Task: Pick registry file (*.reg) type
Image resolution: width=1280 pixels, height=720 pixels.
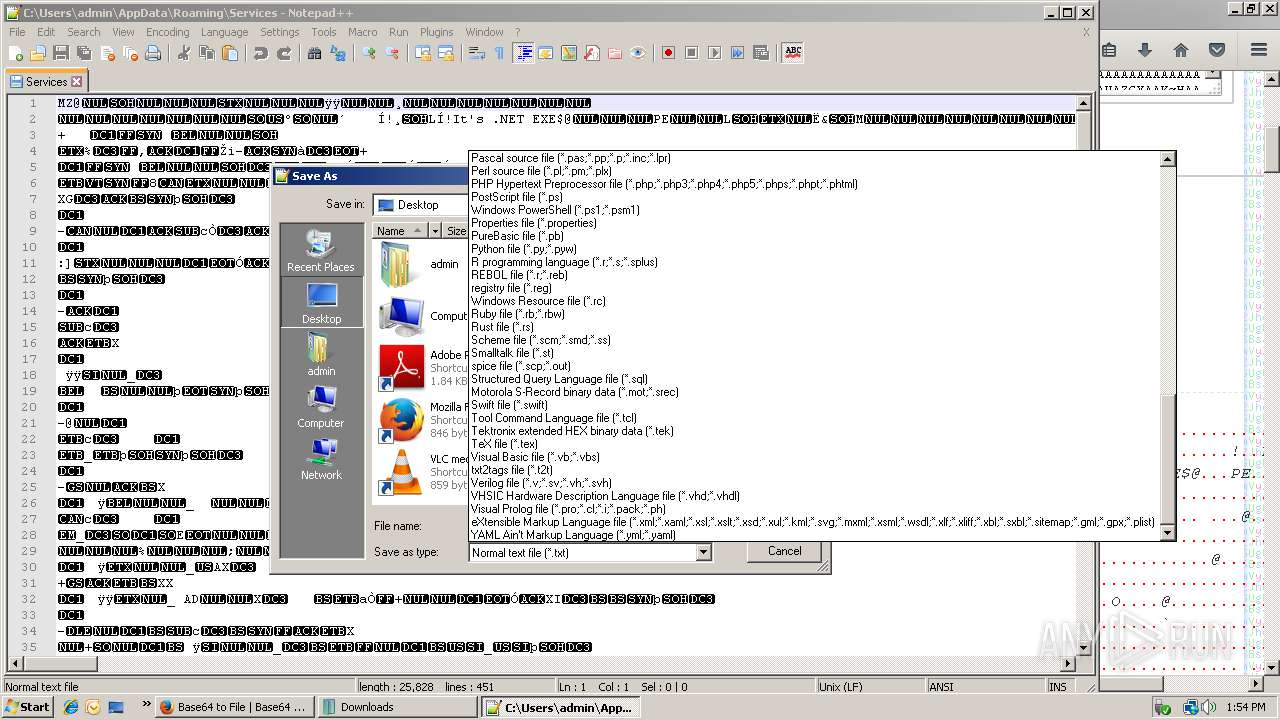Action: point(511,288)
